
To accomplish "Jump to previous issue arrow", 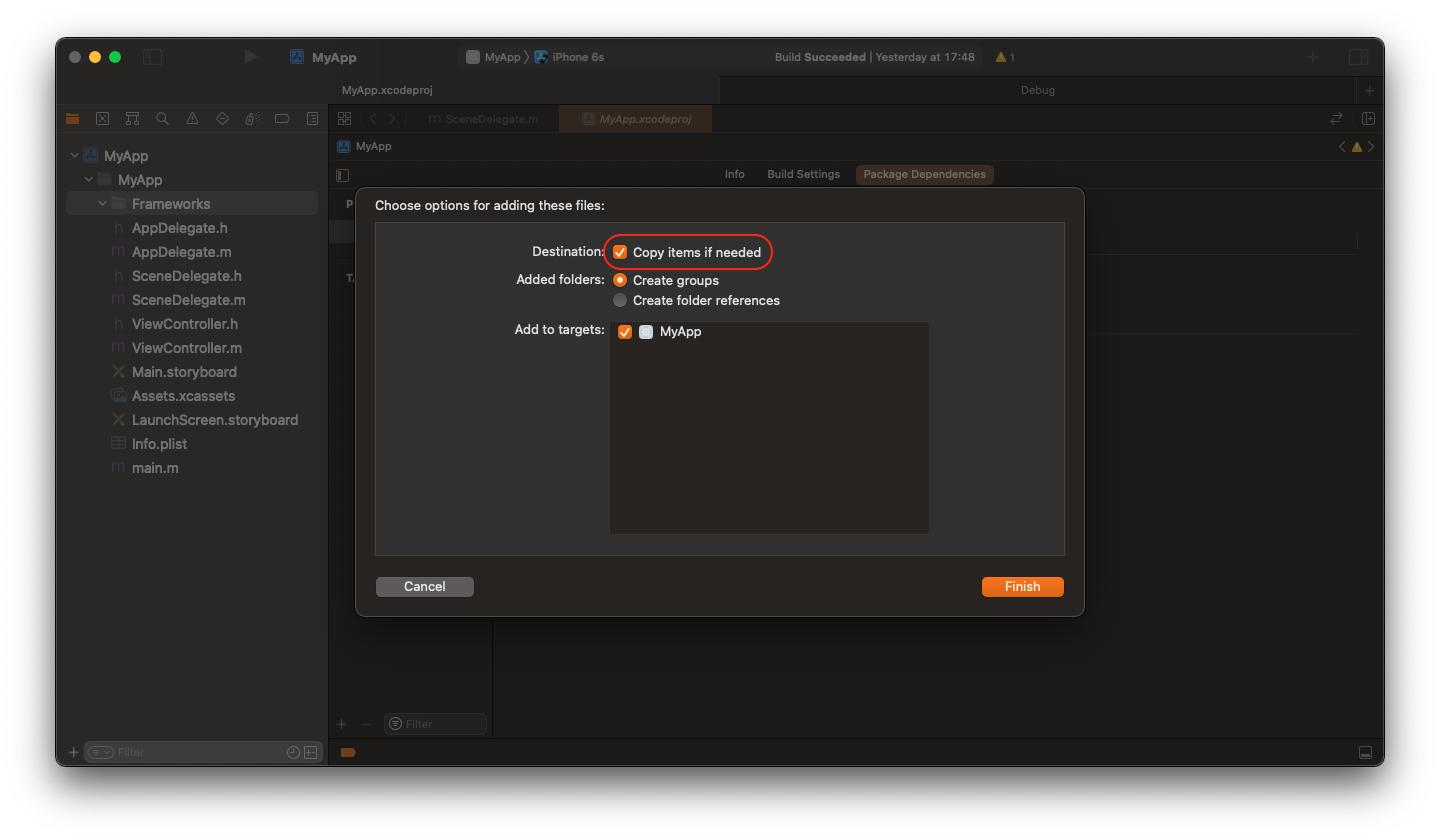I will [x=1343, y=147].
